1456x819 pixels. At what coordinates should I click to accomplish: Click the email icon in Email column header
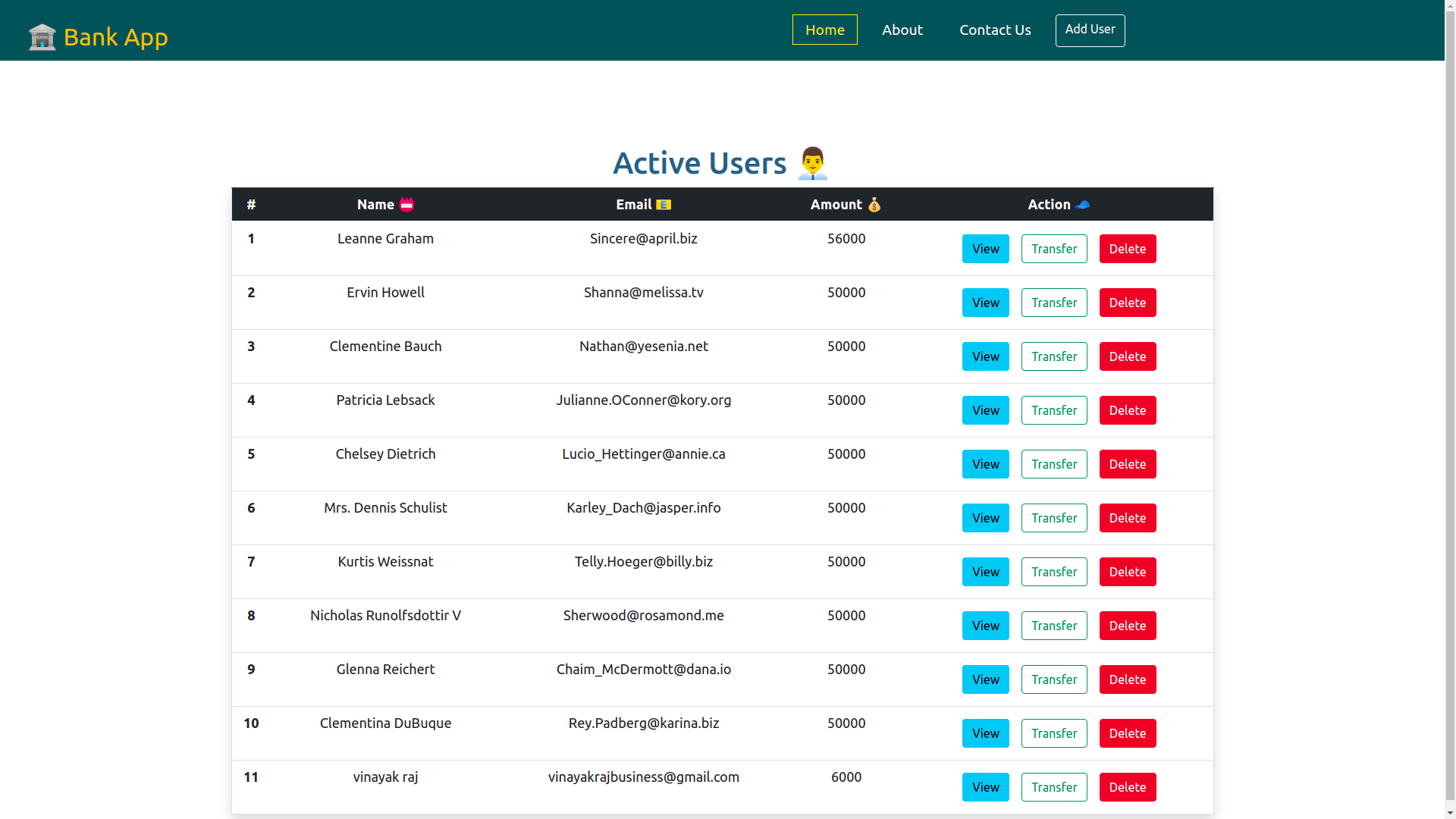[x=663, y=204]
